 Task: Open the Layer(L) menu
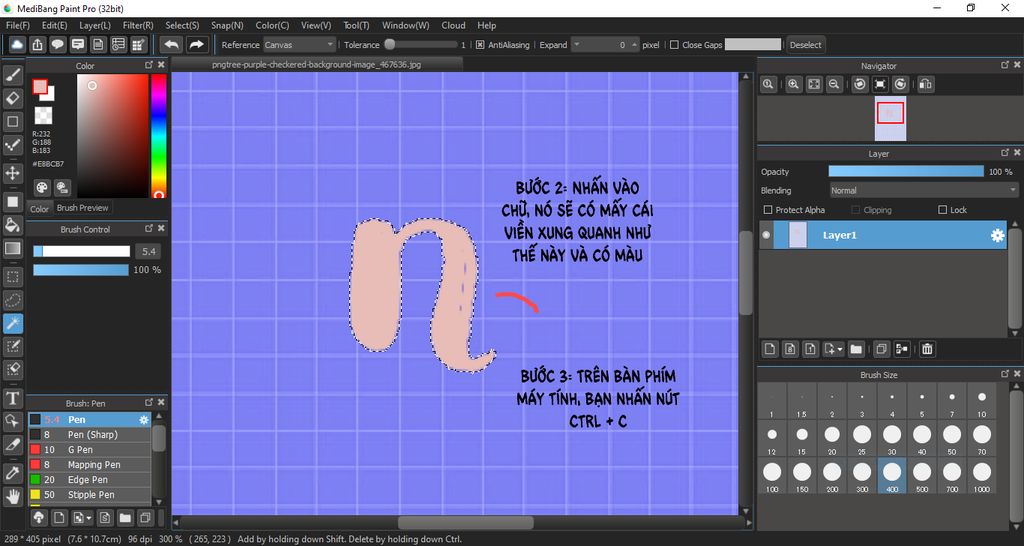point(95,25)
